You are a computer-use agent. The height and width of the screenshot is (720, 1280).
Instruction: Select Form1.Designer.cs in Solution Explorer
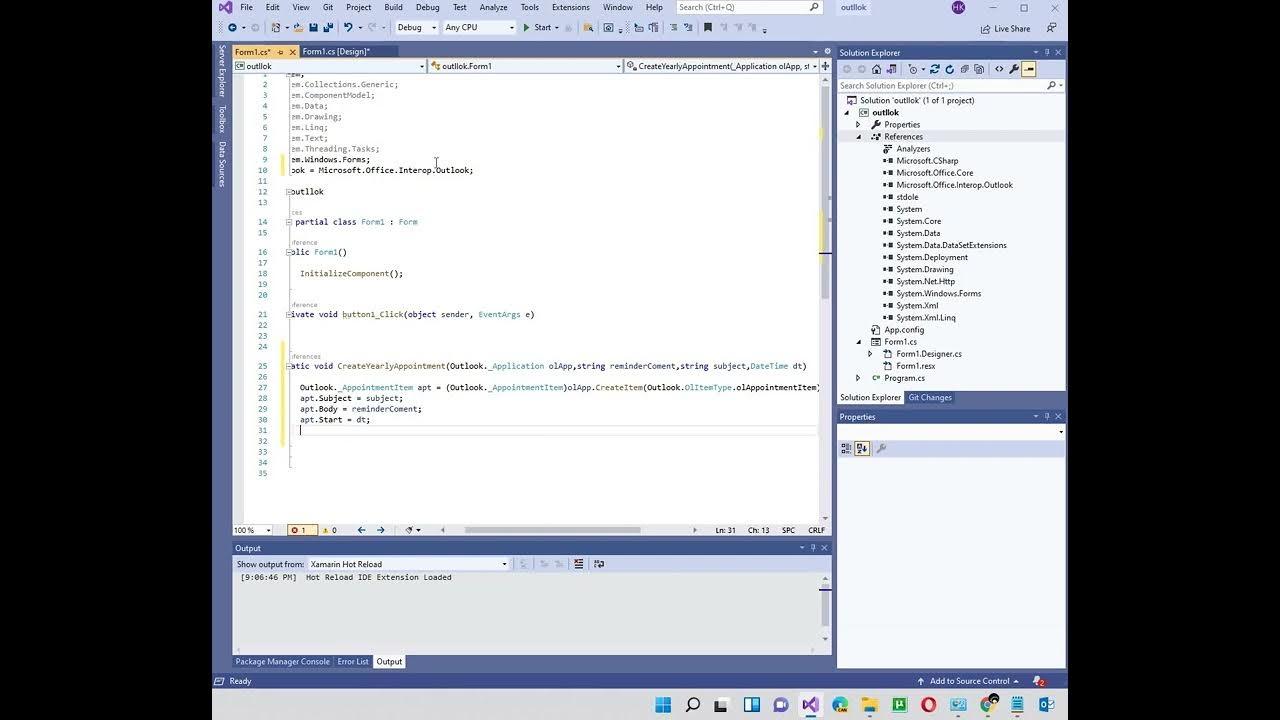(x=929, y=354)
